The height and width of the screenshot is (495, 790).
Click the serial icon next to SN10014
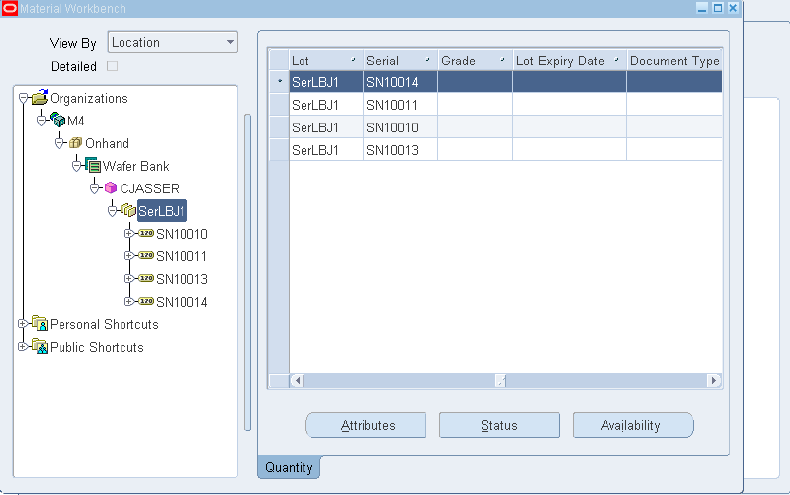[146, 301]
